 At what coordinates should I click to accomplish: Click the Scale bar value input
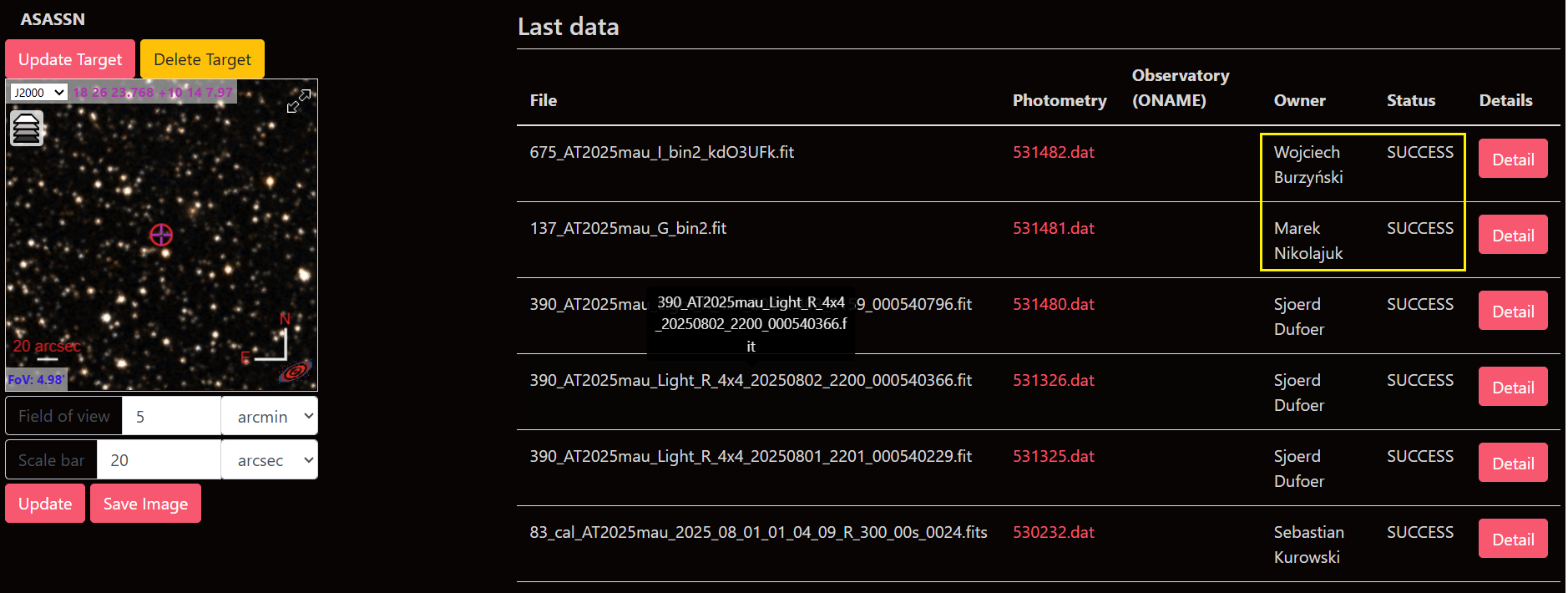(159, 460)
